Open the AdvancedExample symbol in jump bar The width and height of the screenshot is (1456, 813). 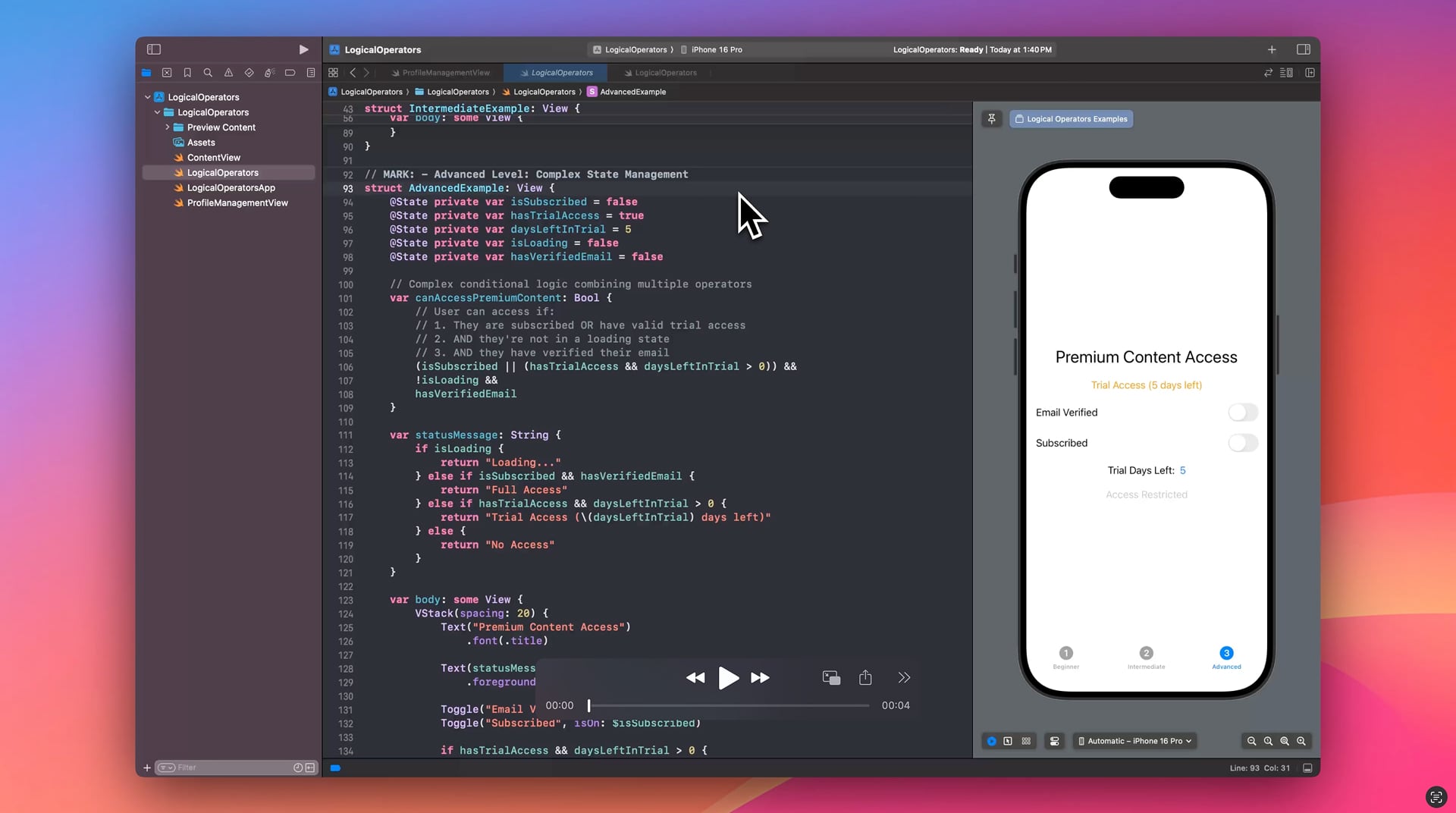click(626, 92)
